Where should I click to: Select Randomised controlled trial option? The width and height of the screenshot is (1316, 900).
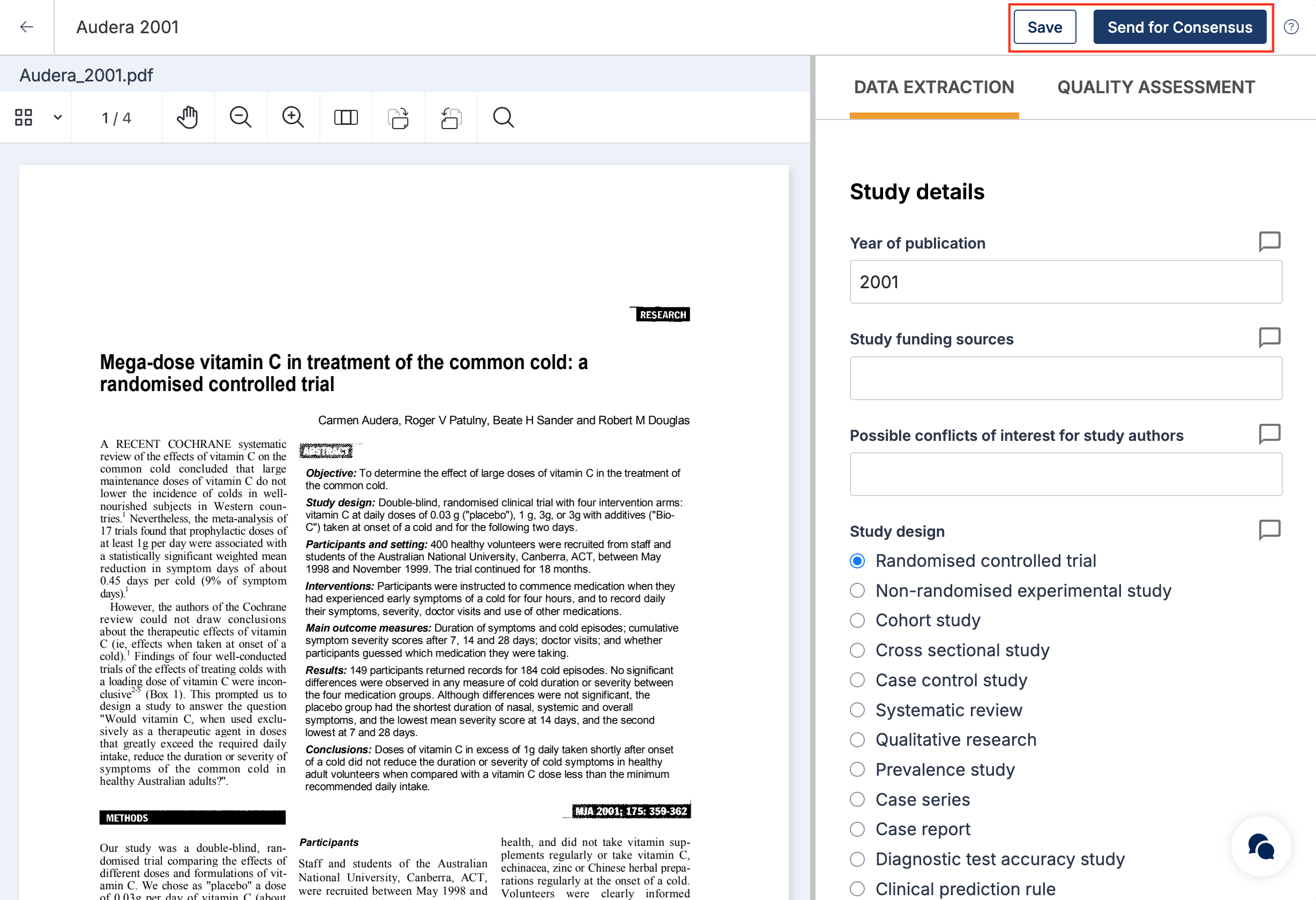[x=857, y=561]
